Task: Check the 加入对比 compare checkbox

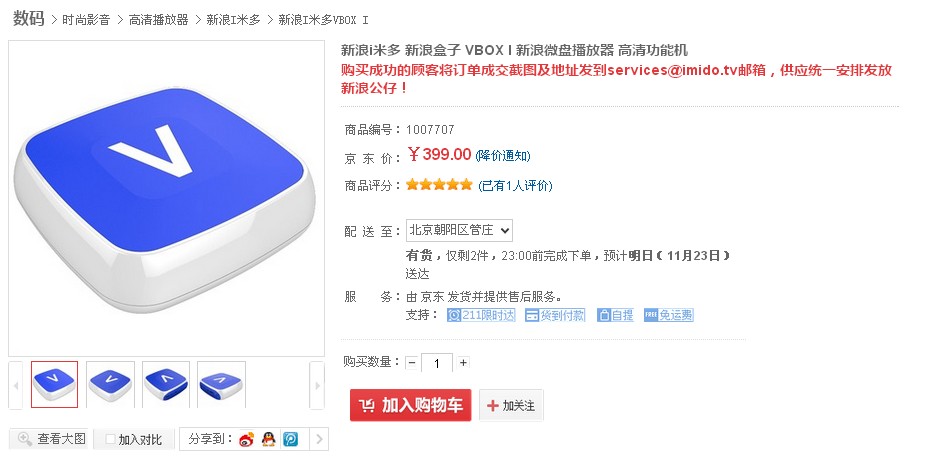Action: 111,439
